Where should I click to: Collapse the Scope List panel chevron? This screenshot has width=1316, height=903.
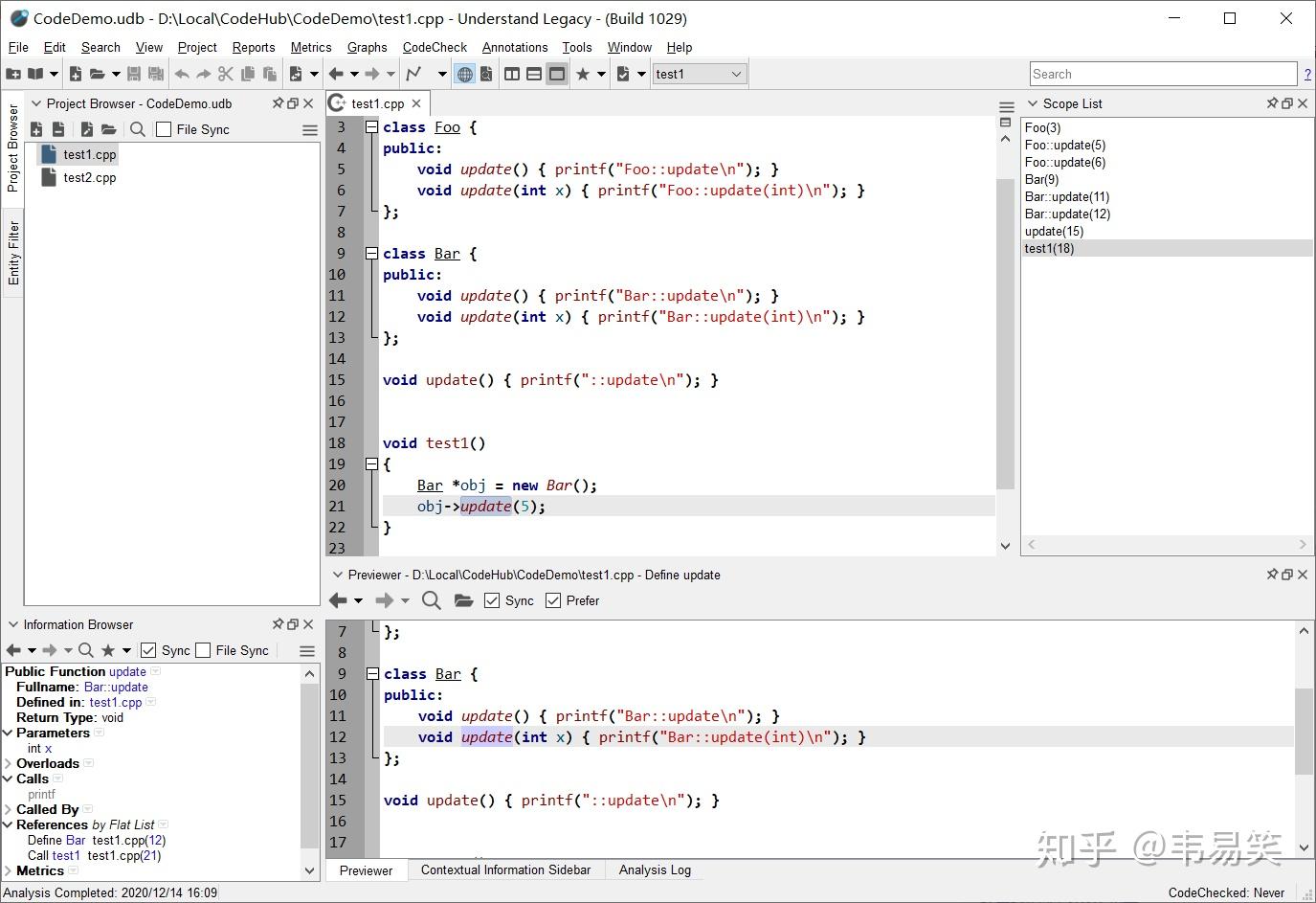[1033, 103]
